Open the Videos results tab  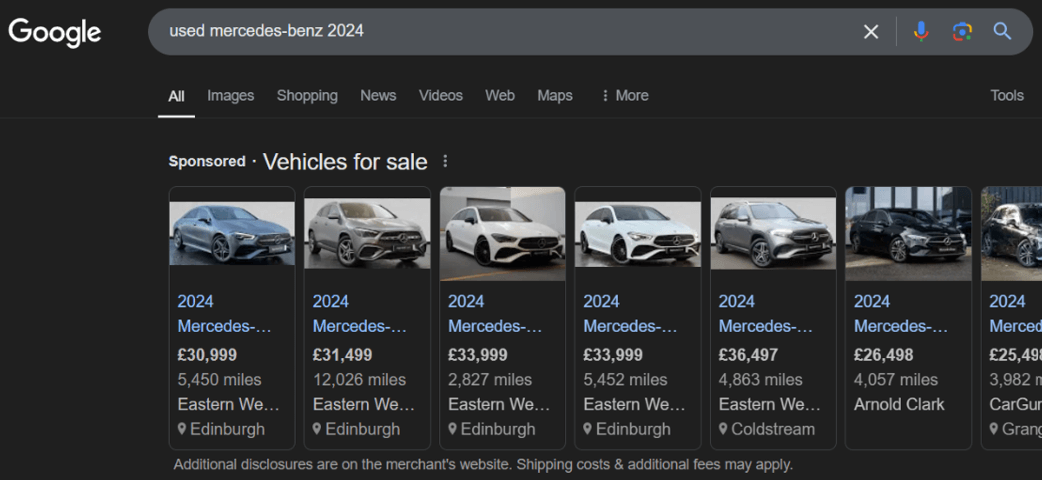tap(440, 96)
